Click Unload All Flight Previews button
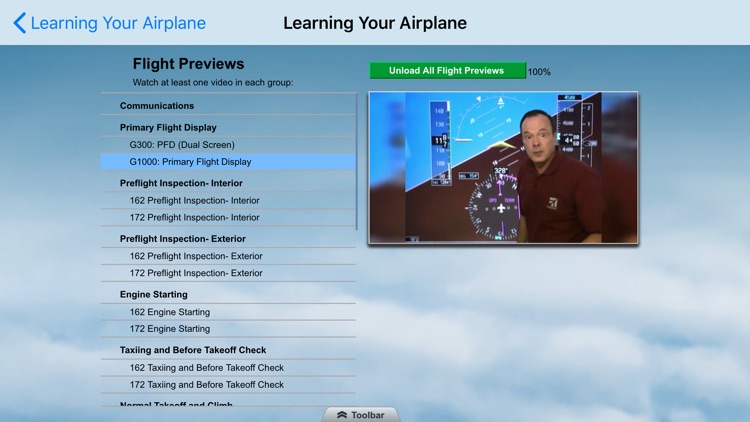 pos(447,71)
